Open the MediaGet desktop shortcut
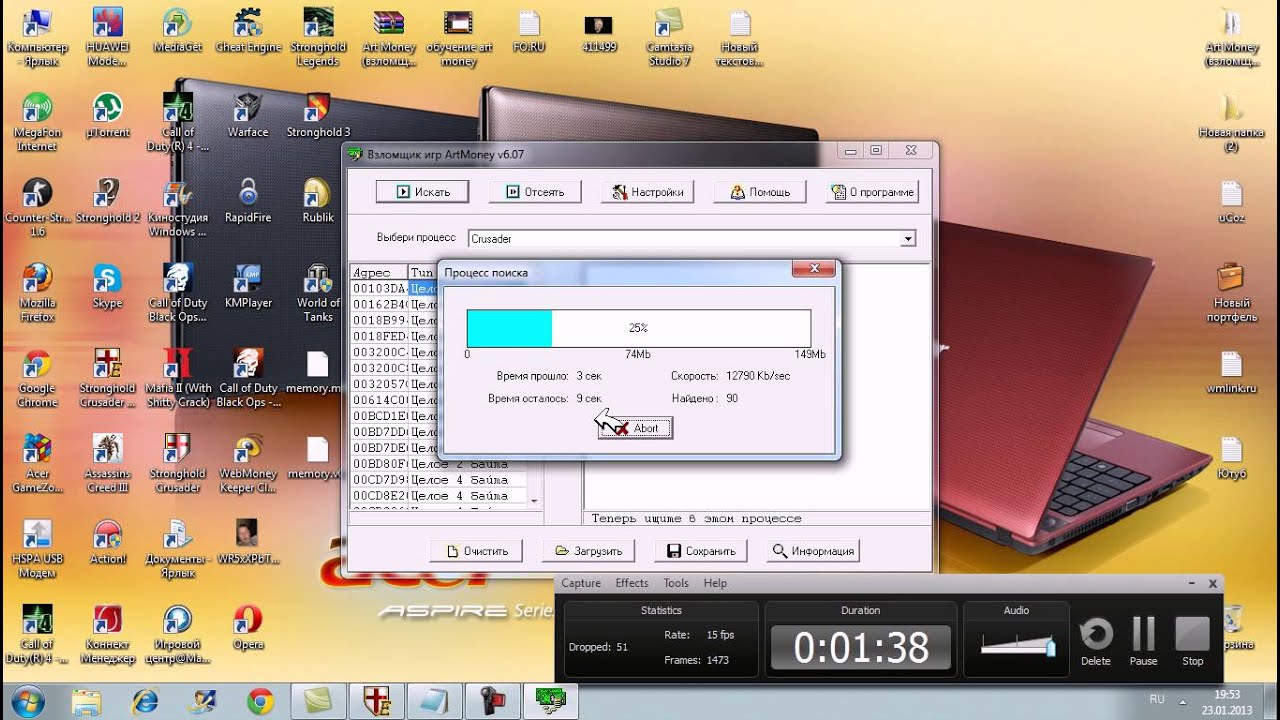1280x720 pixels. pos(178,32)
